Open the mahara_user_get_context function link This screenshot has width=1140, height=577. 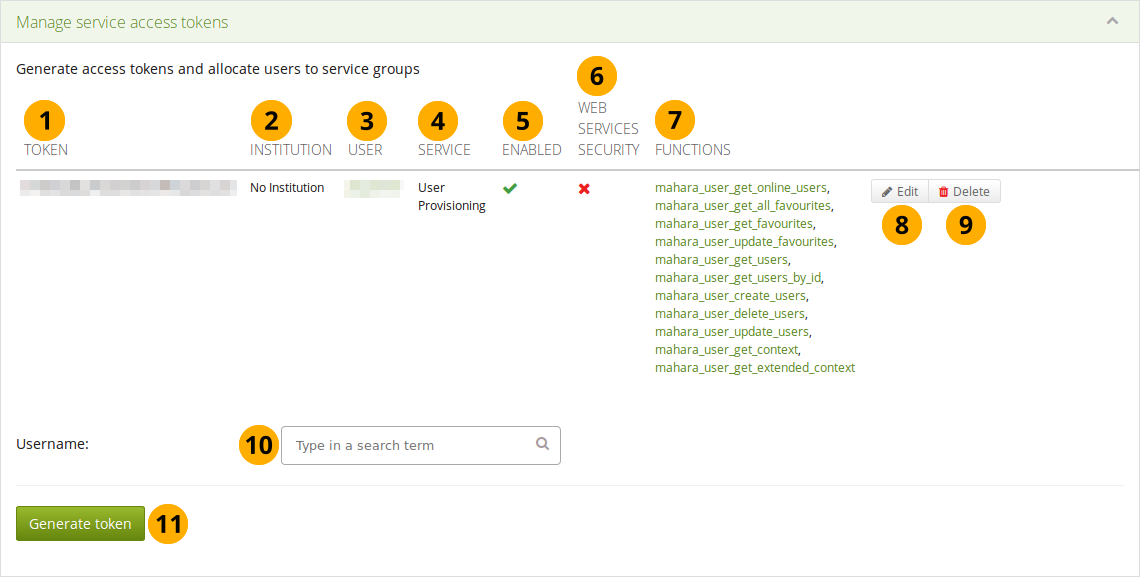pyautogui.click(x=726, y=349)
